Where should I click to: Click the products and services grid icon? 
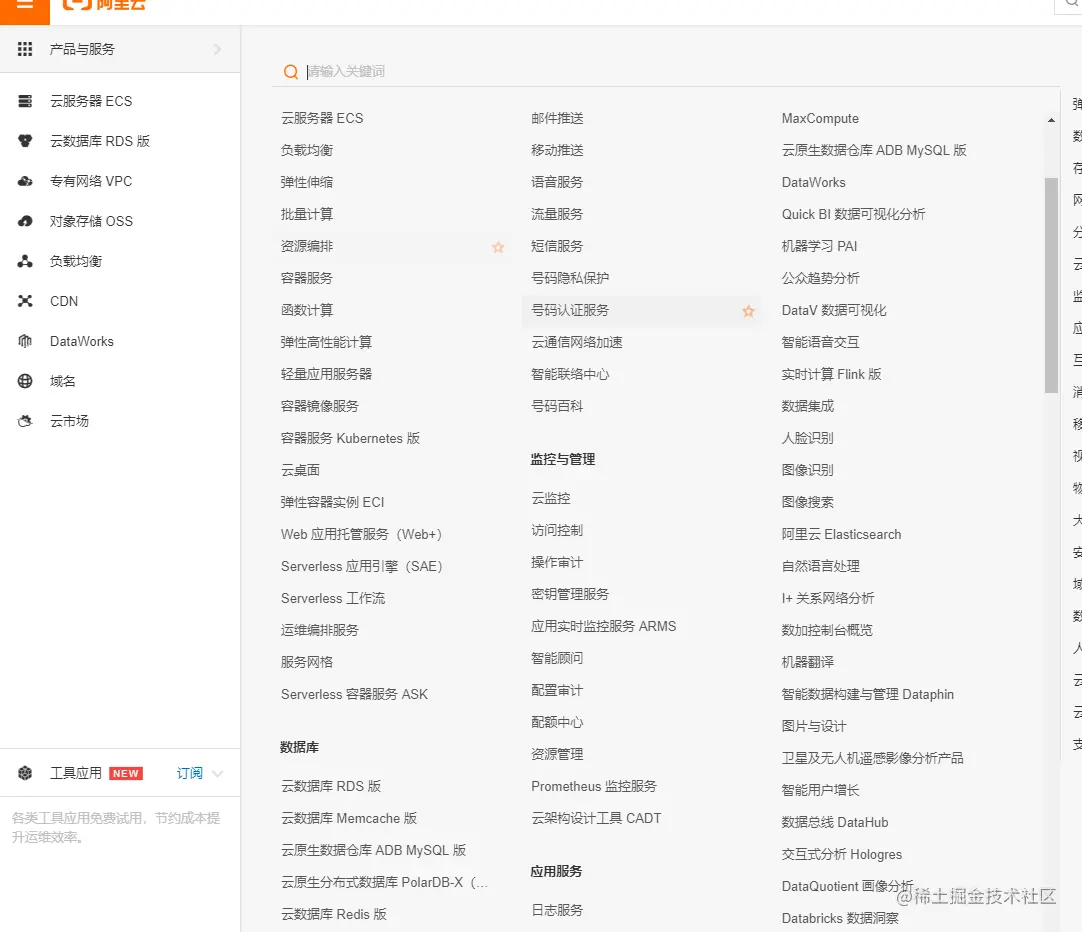[25, 49]
